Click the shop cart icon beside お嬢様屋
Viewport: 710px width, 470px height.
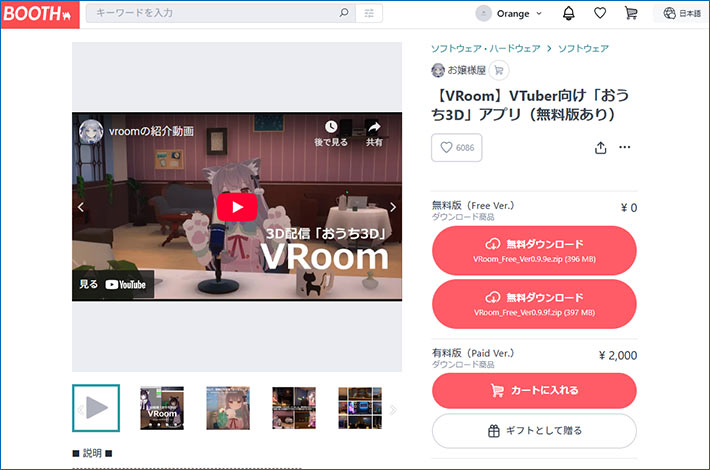[x=499, y=71]
